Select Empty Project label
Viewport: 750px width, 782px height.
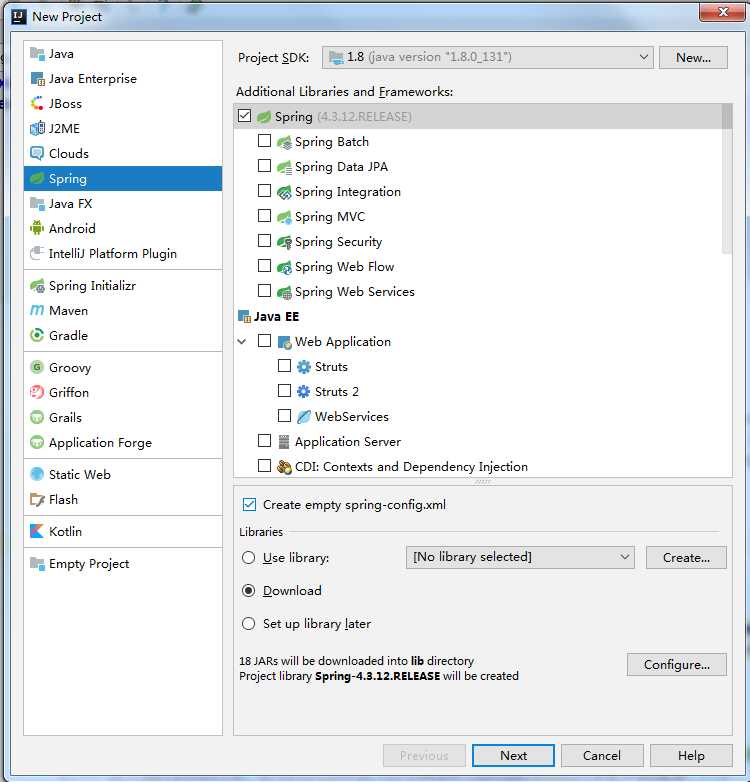tap(89, 564)
